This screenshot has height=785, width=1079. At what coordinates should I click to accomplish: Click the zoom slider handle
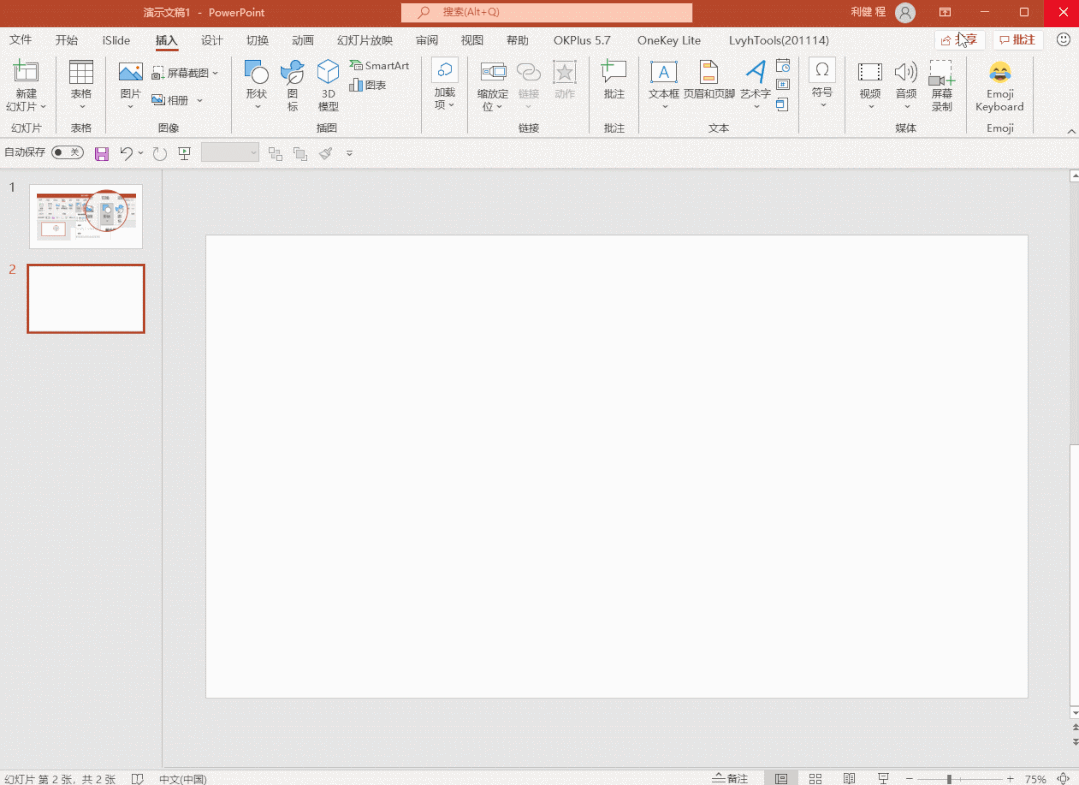[x=949, y=778]
